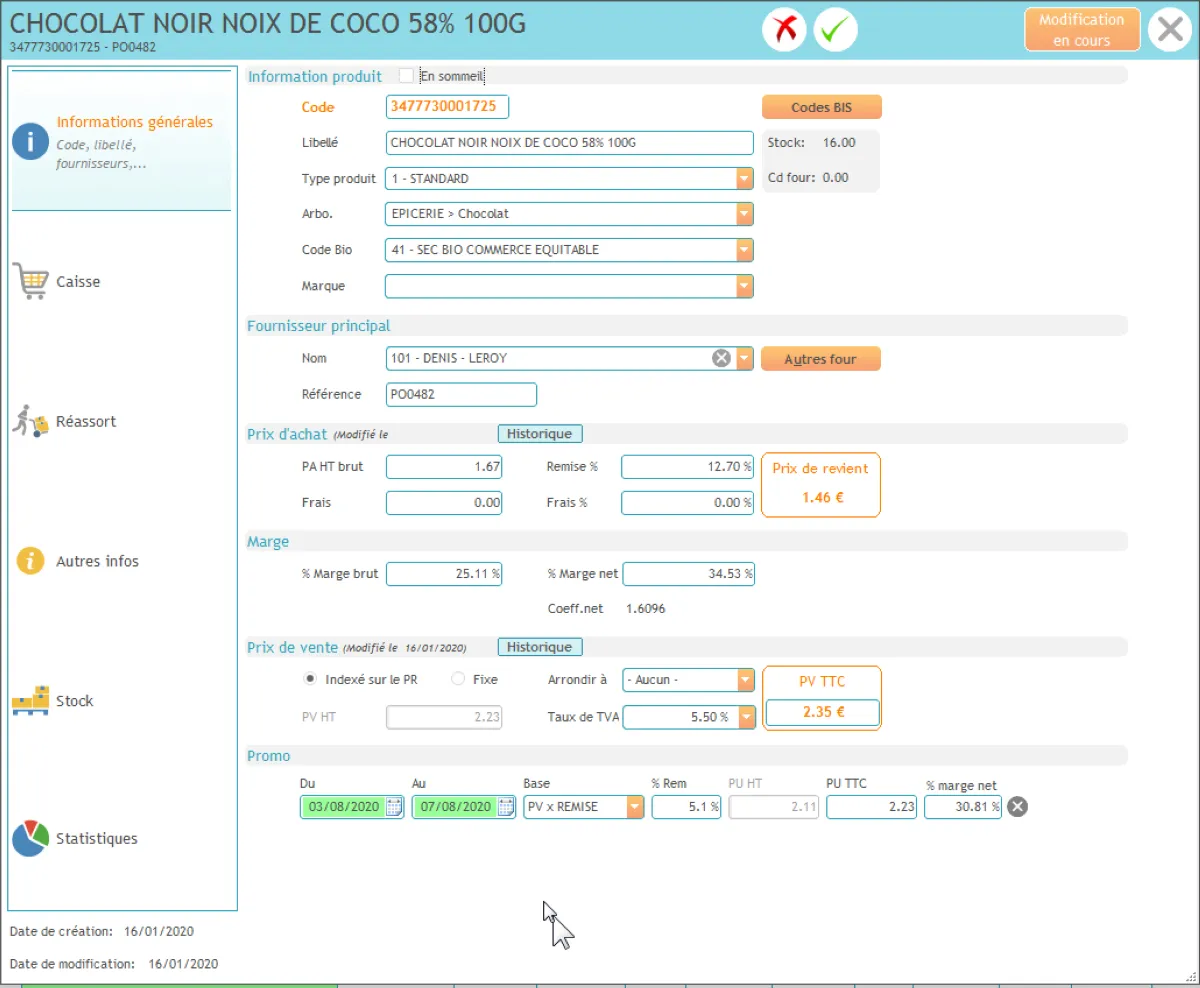The width and height of the screenshot is (1200, 988).
Task: Click the Date de création 16/01/2020 text
Action: (159, 931)
